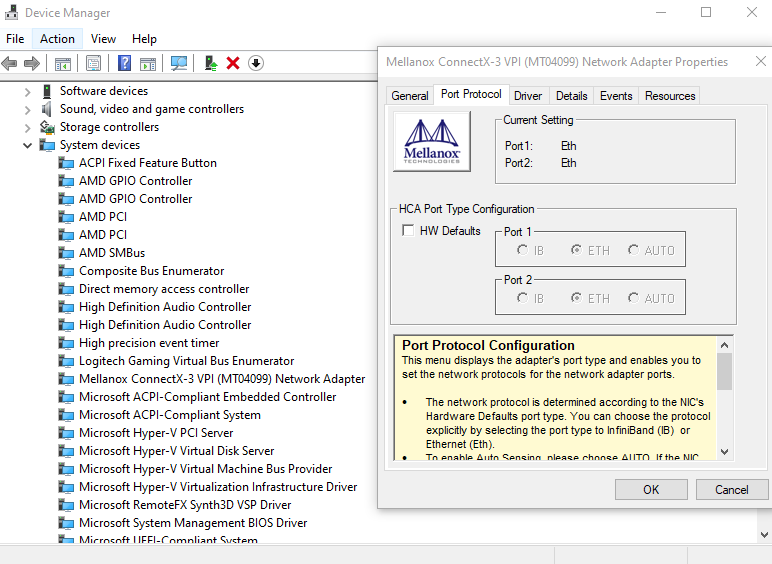Click the speaker icon for Sound controllers
This screenshot has height=564, width=772.
[x=47, y=109]
